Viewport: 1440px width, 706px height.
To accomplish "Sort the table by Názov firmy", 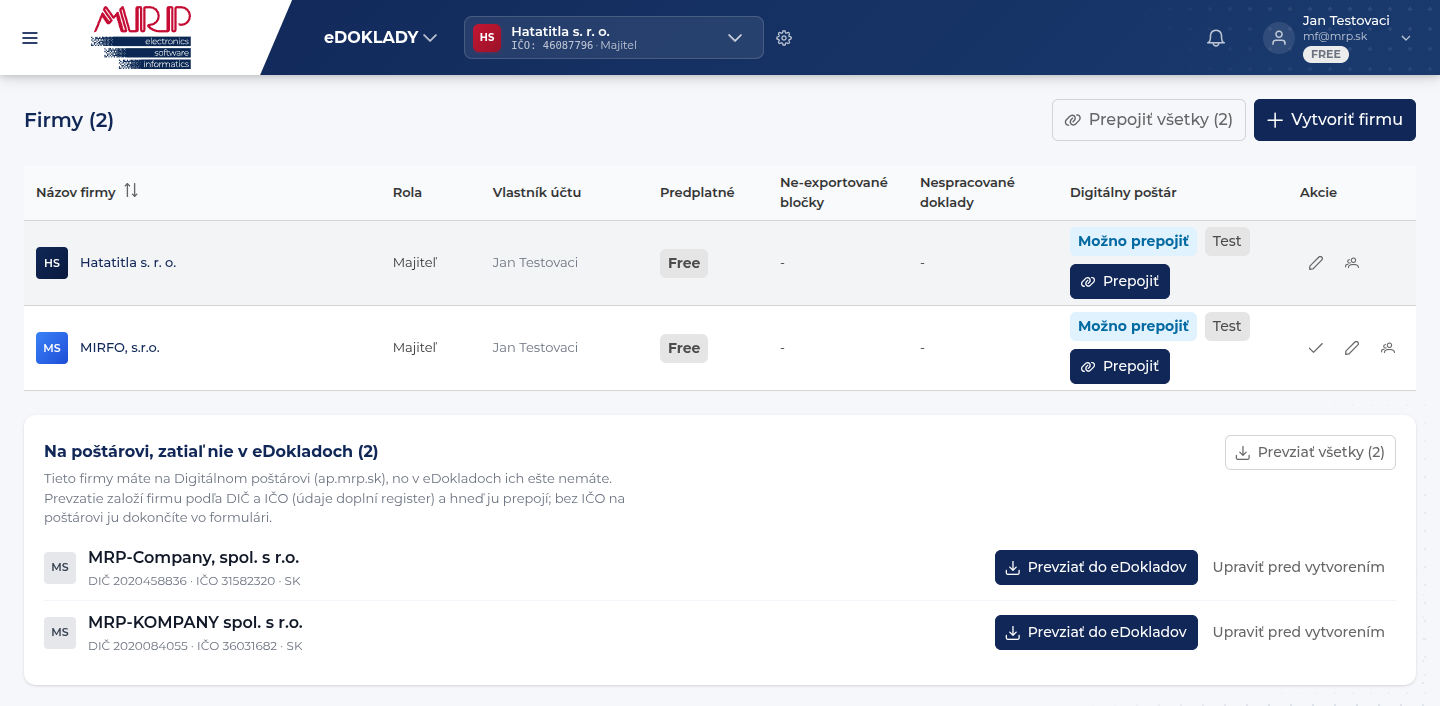I will click(131, 191).
